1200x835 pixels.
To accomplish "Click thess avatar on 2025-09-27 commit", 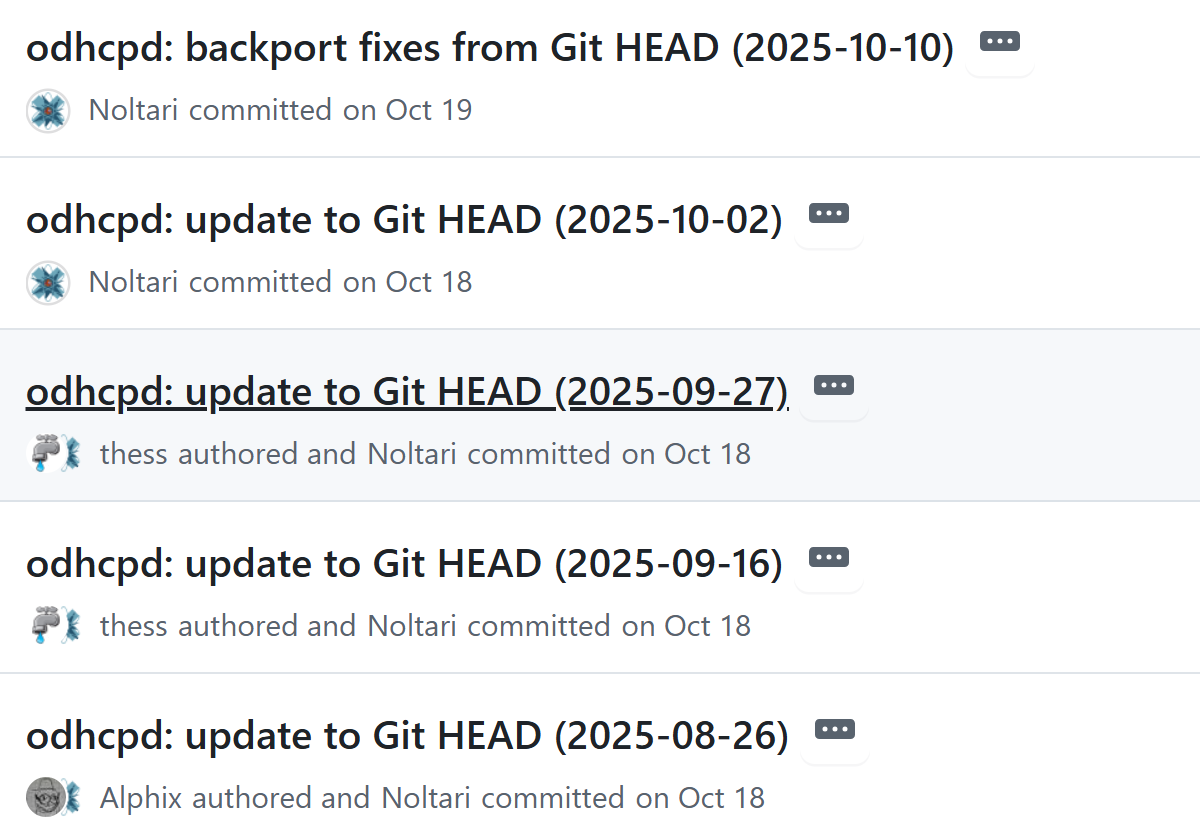I will pyautogui.click(x=42, y=454).
